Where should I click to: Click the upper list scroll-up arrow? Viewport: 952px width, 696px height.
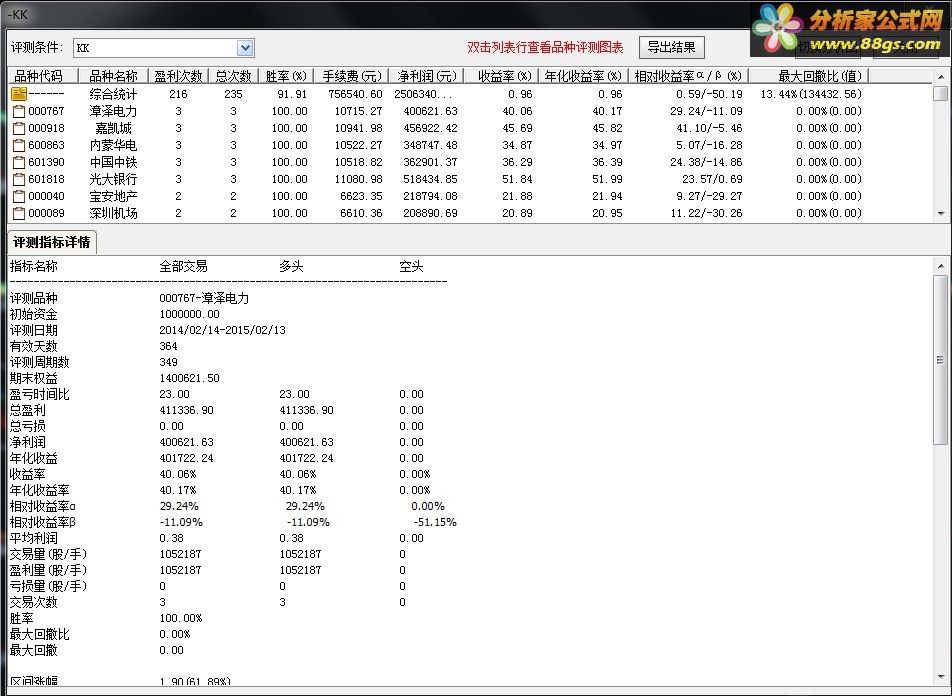tap(941, 77)
